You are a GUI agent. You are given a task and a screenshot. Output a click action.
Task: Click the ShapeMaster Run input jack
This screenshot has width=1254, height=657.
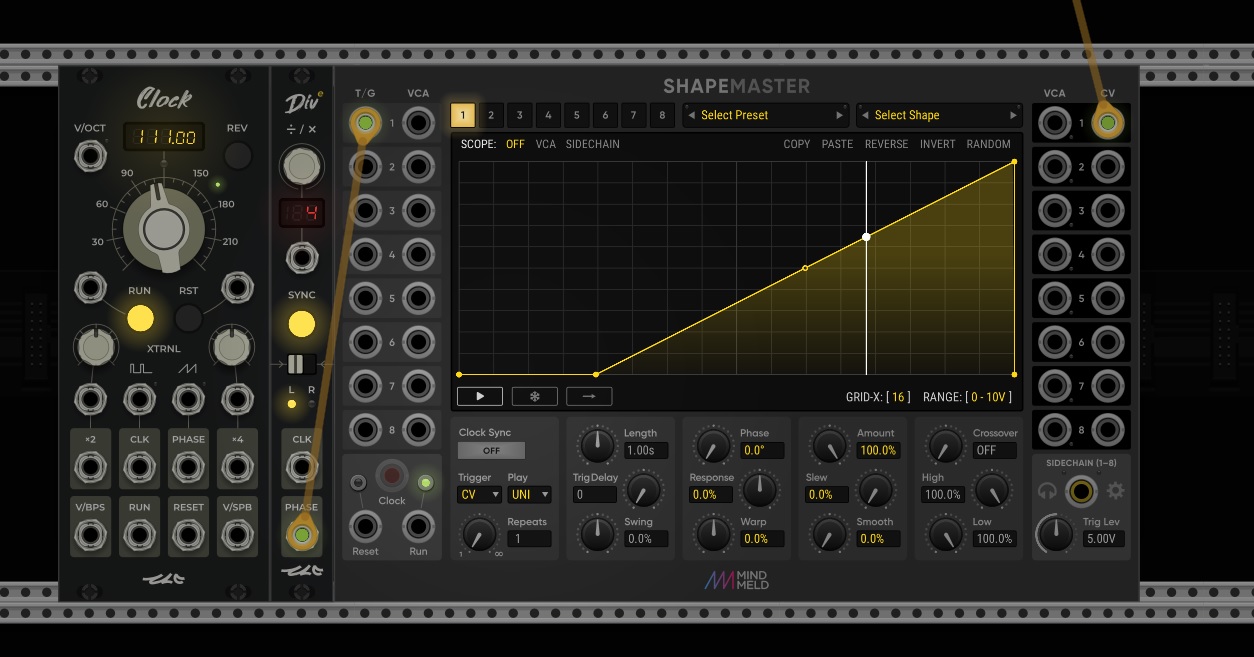(x=418, y=526)
